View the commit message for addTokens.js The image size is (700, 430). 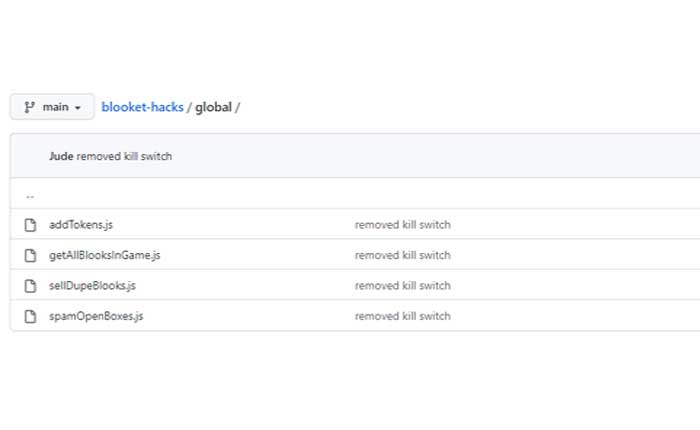(x=402, y=225)
